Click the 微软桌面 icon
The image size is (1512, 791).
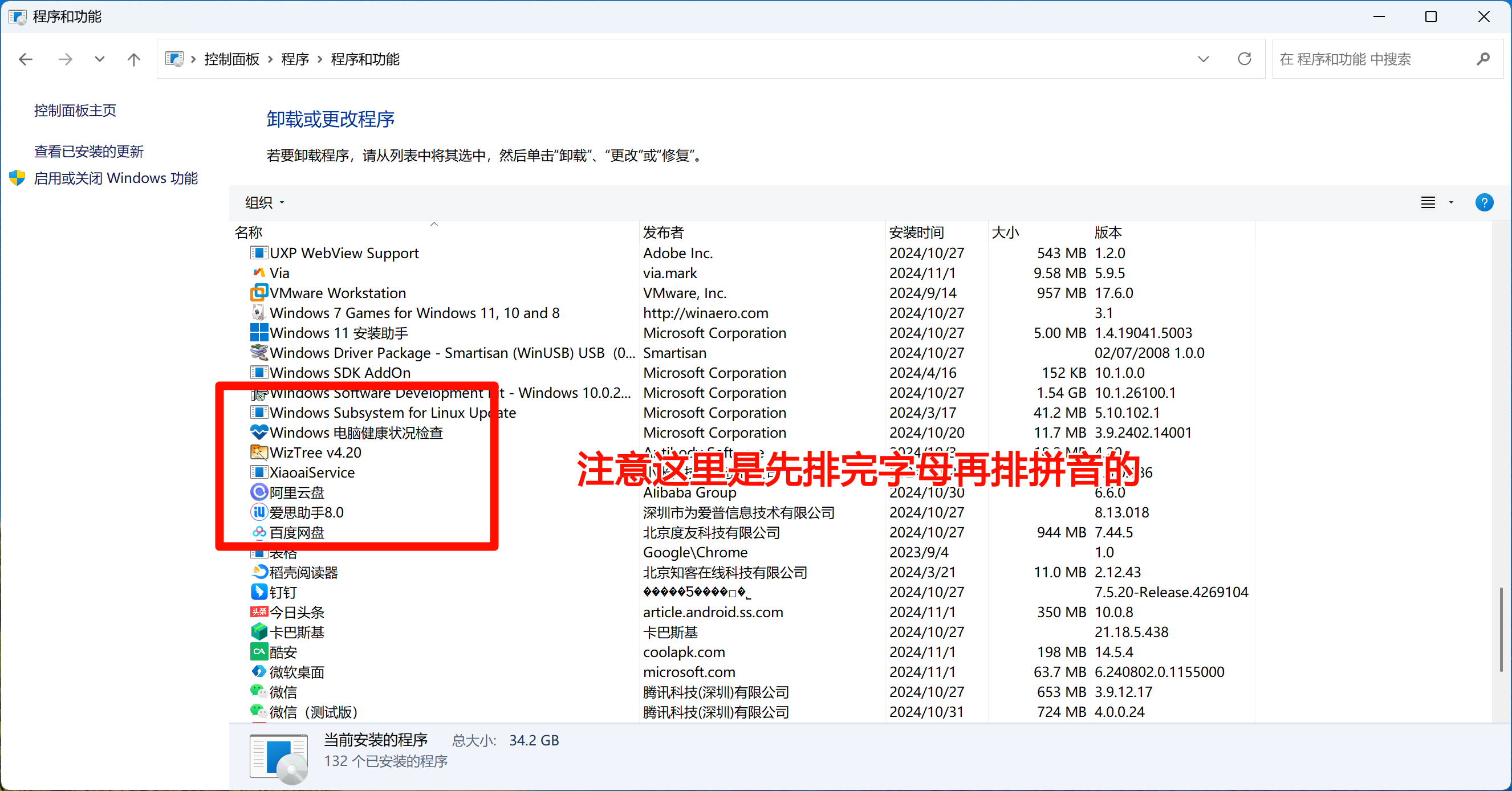(259, 672)
